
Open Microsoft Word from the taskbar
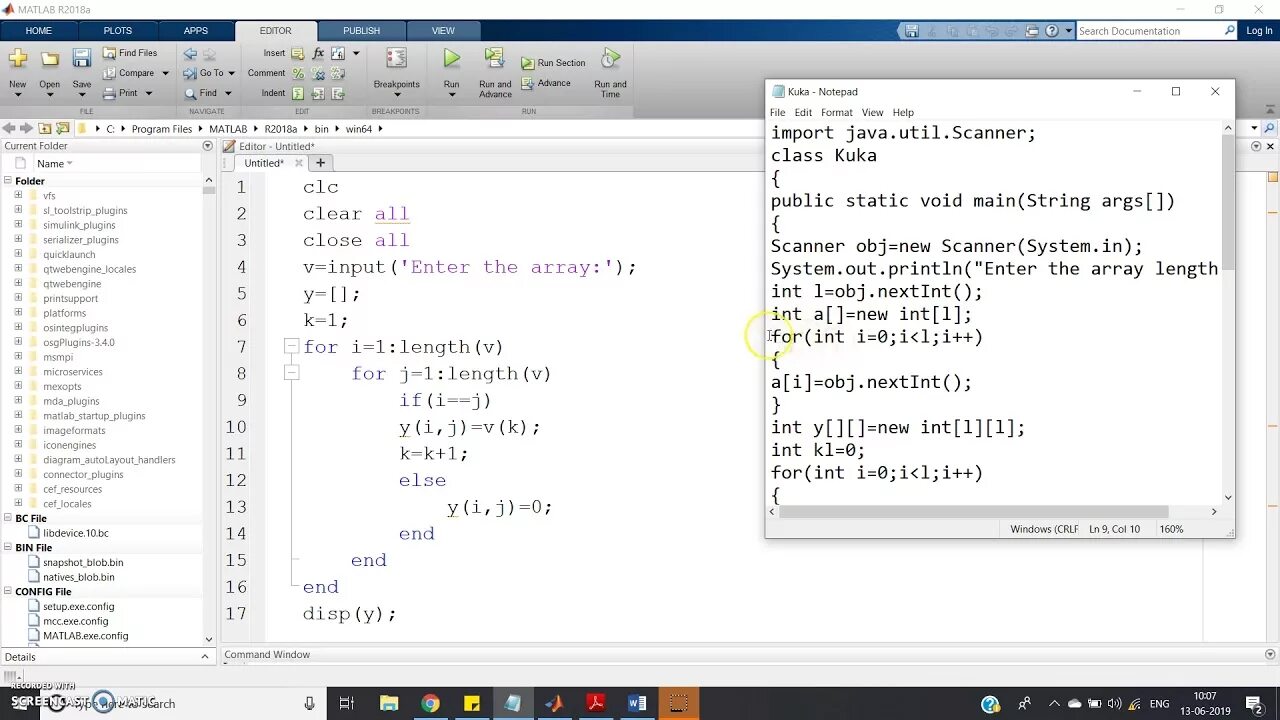[x=637, y=704]
